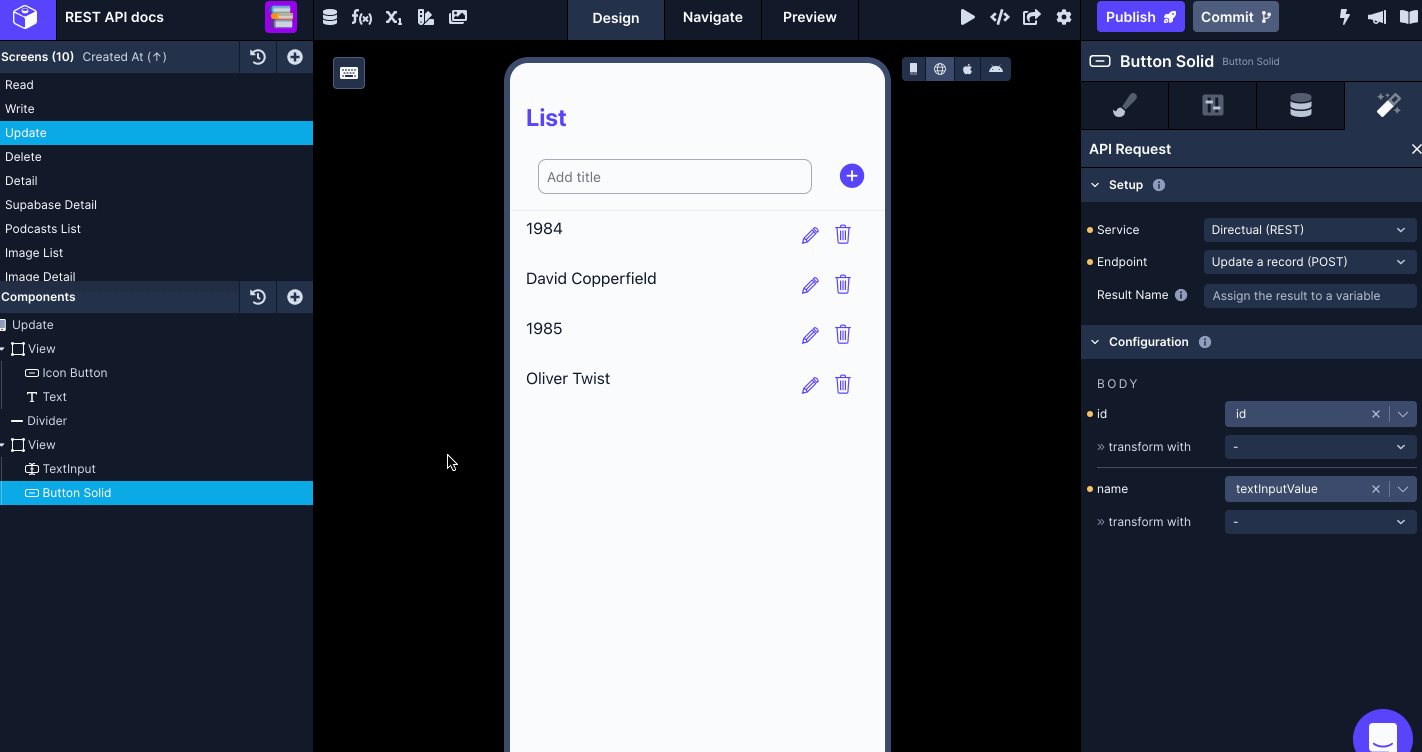Close the API Request panel
The image size is (1422, 752).
click(1416, 149)
